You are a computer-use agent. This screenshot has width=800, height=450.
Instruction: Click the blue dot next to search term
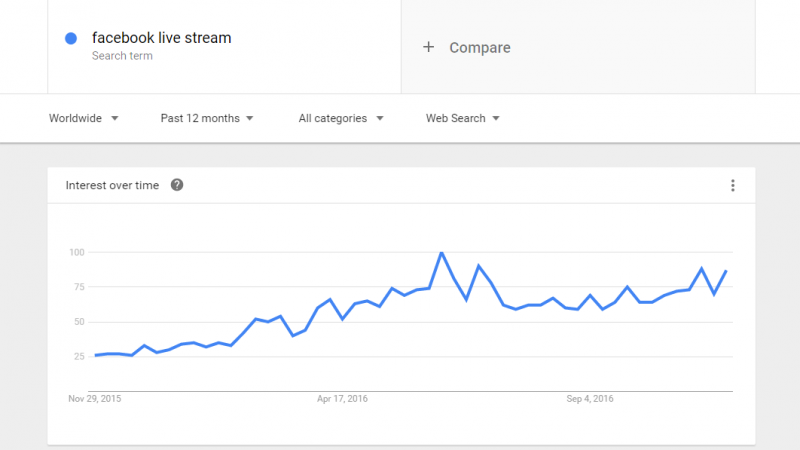point(71,38)
